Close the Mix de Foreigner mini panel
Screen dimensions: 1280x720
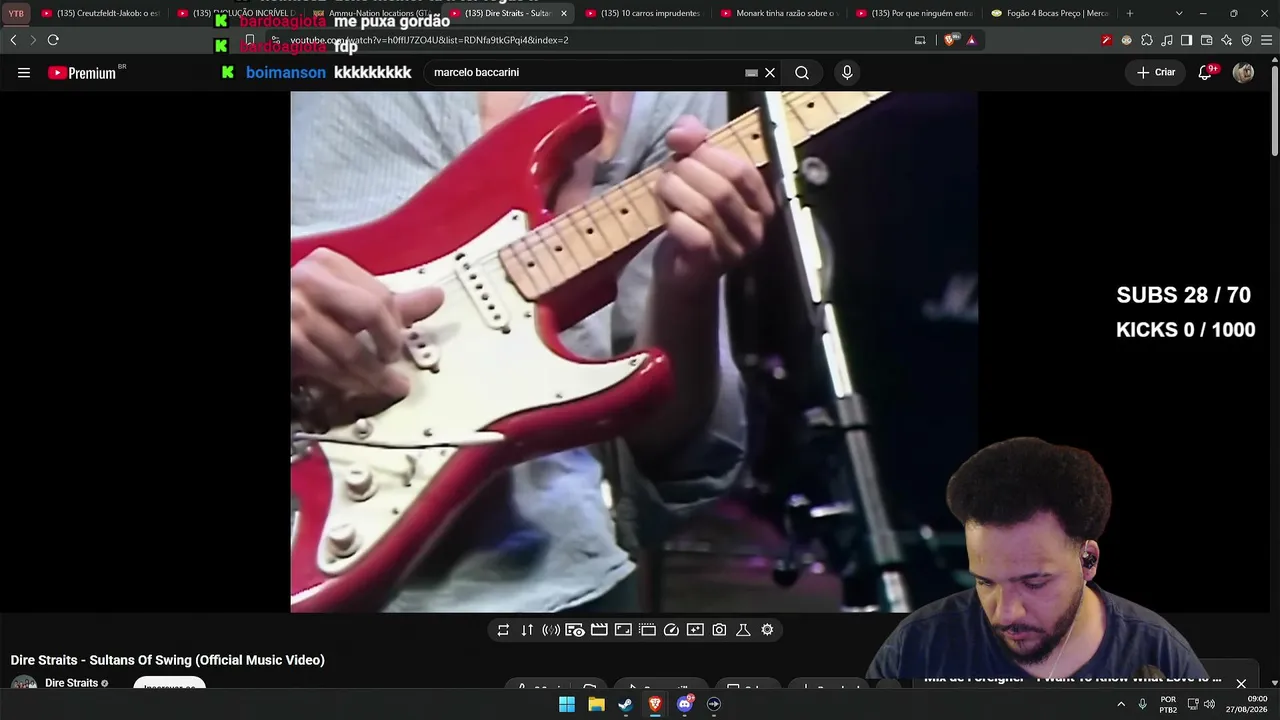pyautogui.click(x=1241, y=684)
